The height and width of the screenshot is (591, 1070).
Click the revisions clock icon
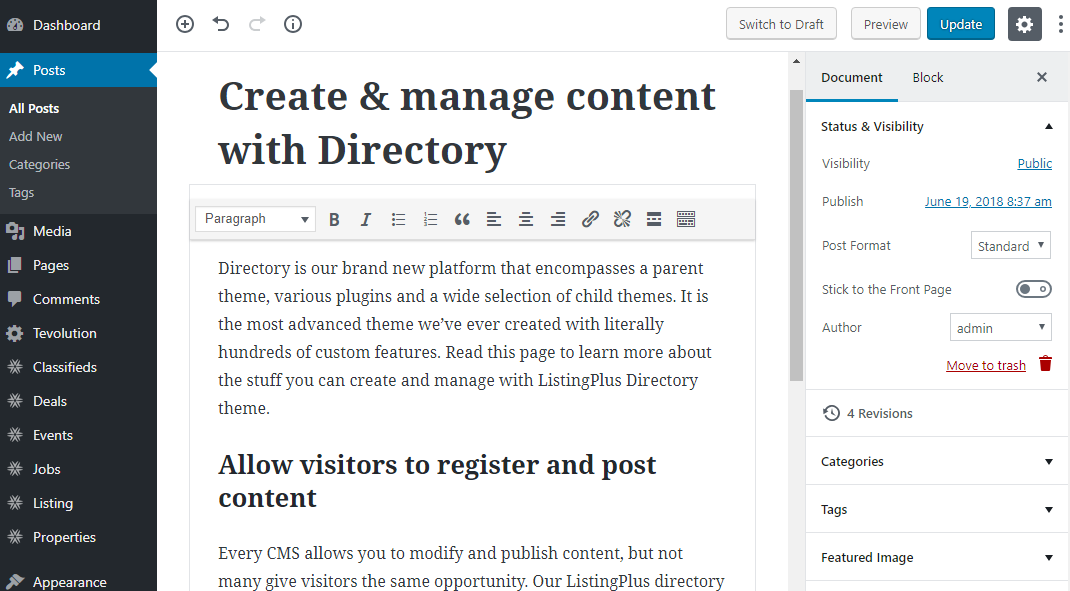pos(831,413)
